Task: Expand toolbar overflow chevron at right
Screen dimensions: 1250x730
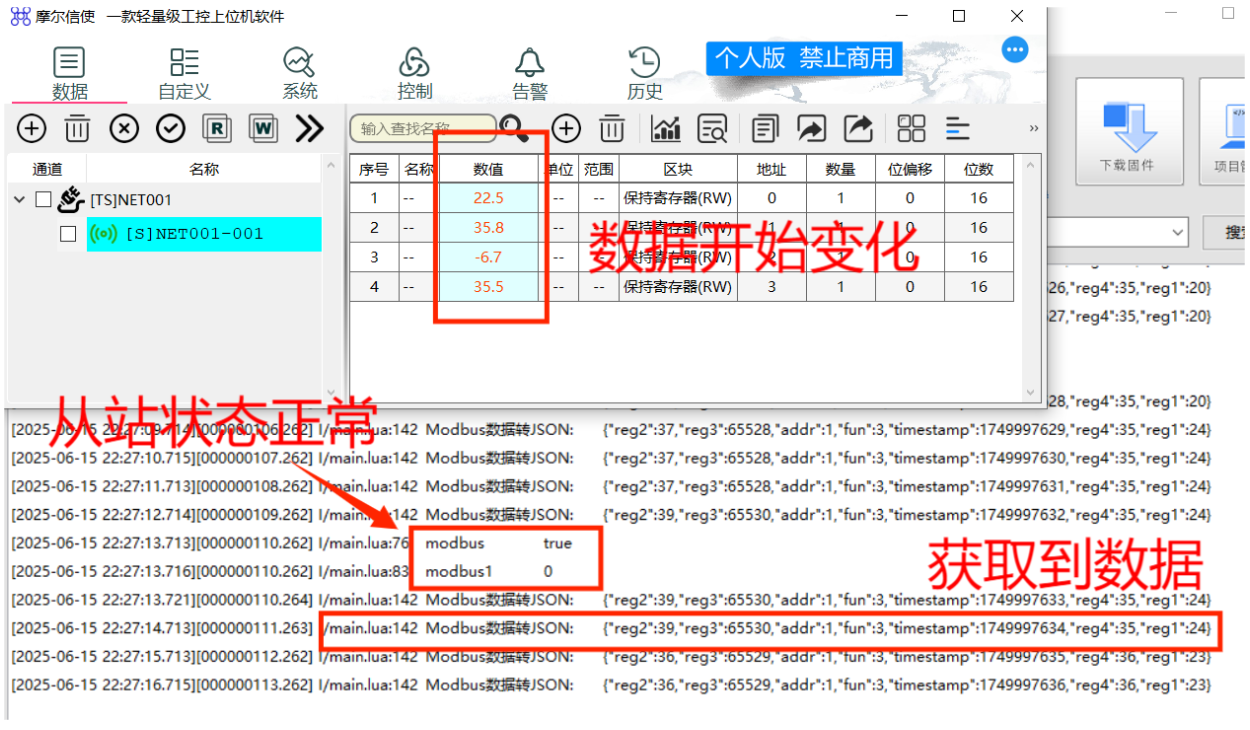Action: 1033,128
